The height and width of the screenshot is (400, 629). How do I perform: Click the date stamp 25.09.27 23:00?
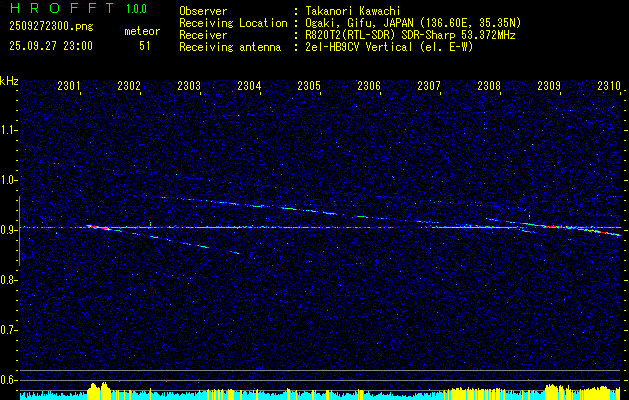(51, 46)
